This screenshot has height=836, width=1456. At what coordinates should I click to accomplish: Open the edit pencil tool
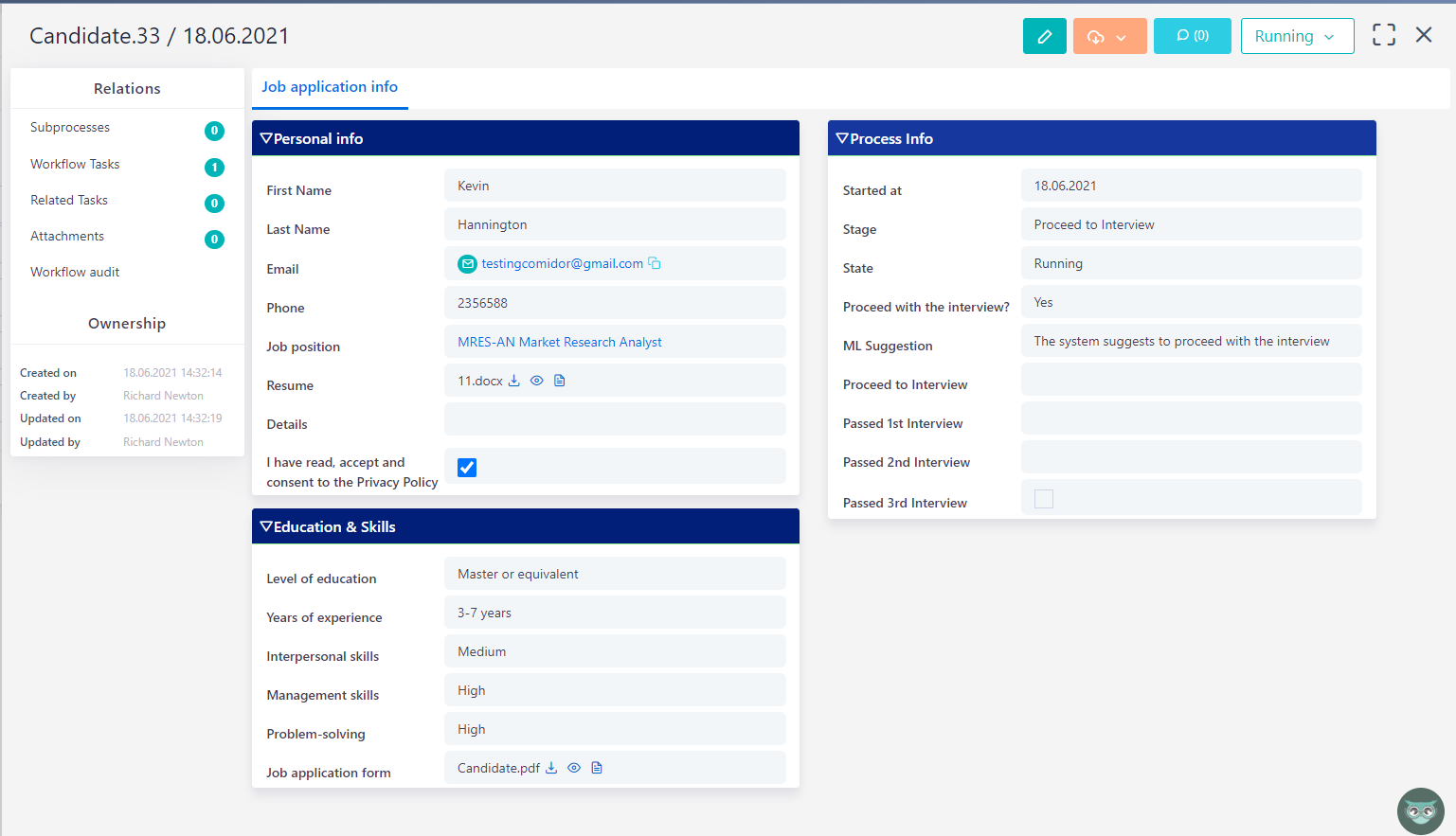click(1044, 35)
